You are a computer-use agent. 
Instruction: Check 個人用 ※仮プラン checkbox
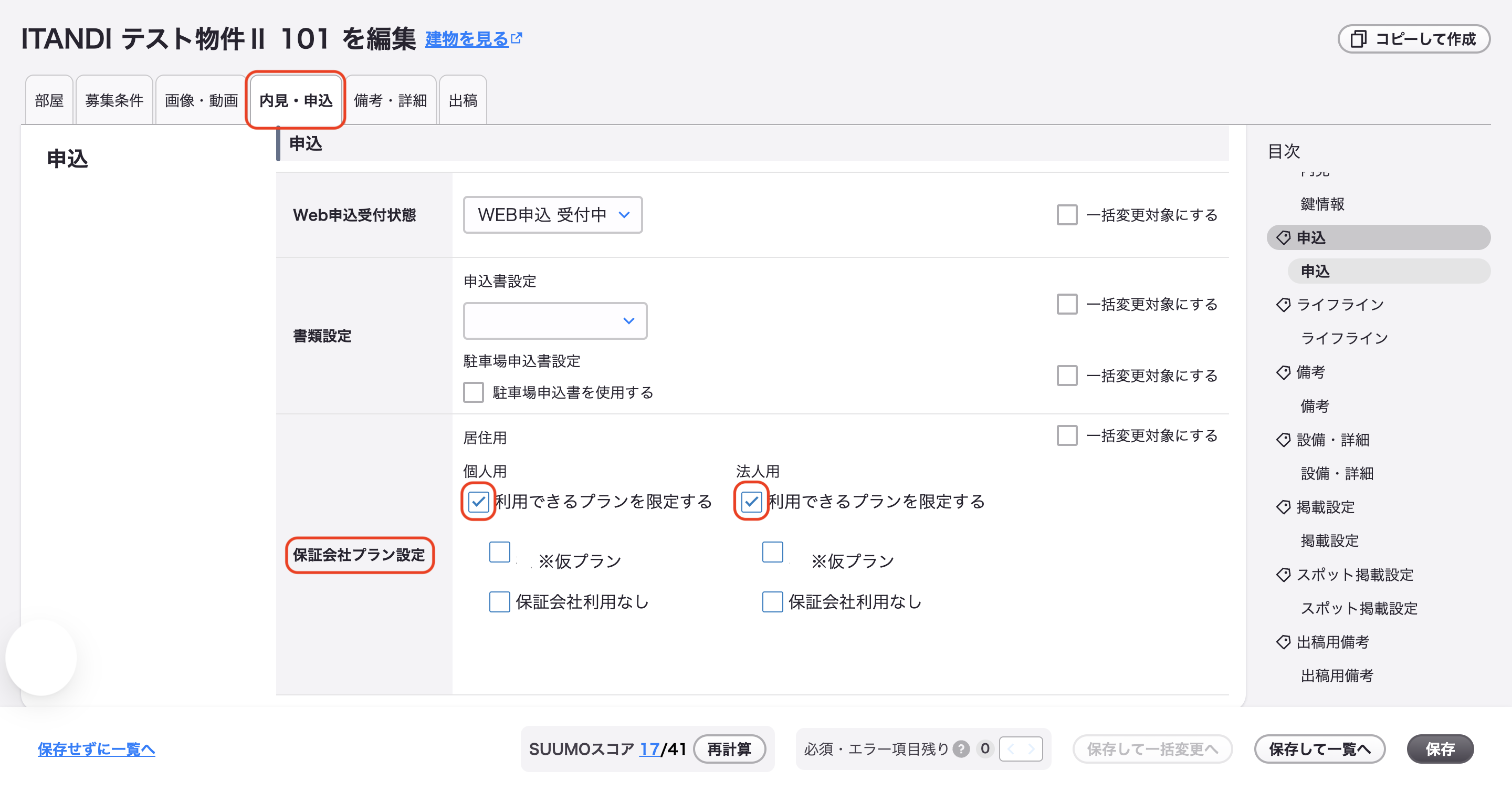click(x=499, y=552)
